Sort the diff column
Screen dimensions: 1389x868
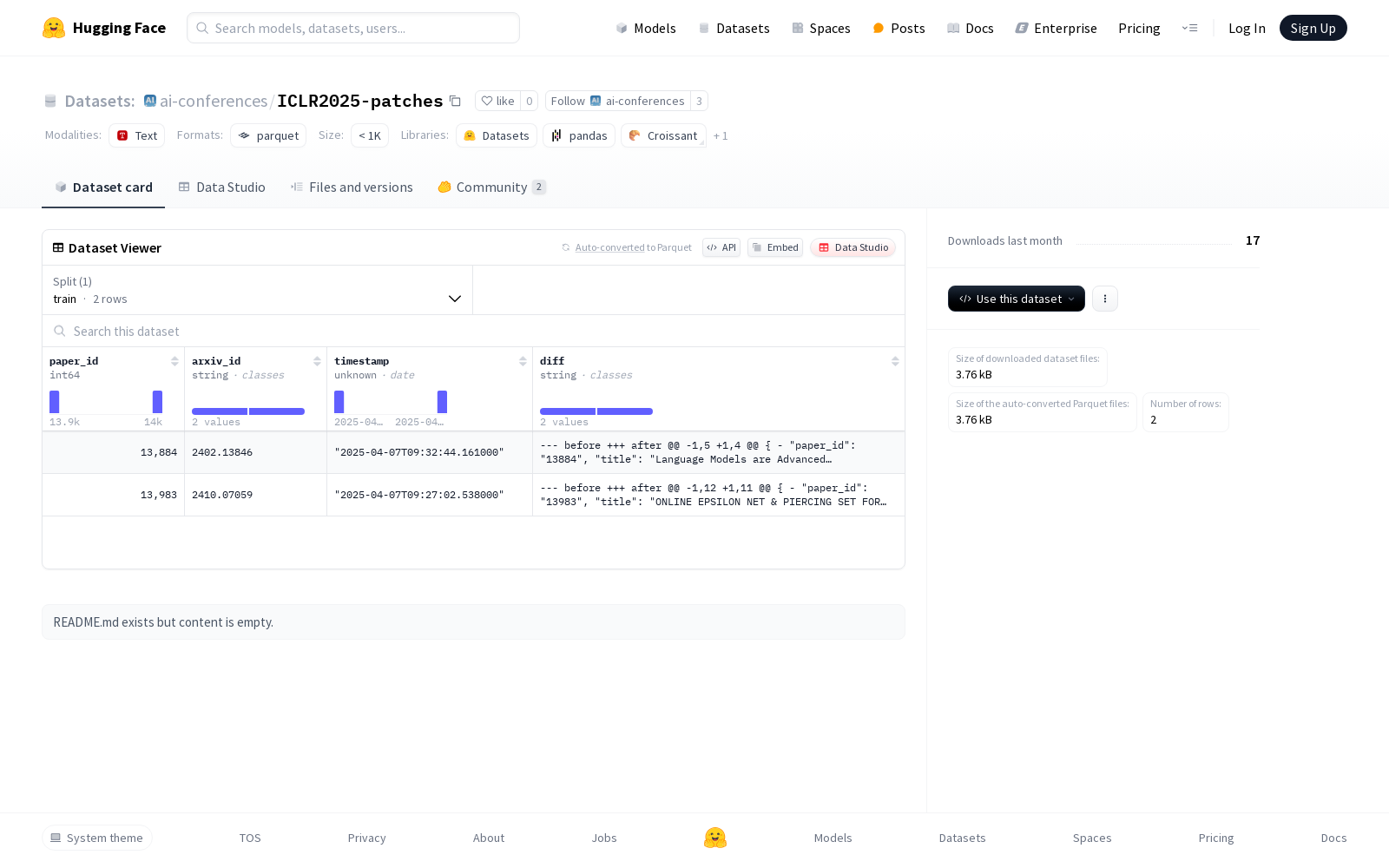pos(895,361)
